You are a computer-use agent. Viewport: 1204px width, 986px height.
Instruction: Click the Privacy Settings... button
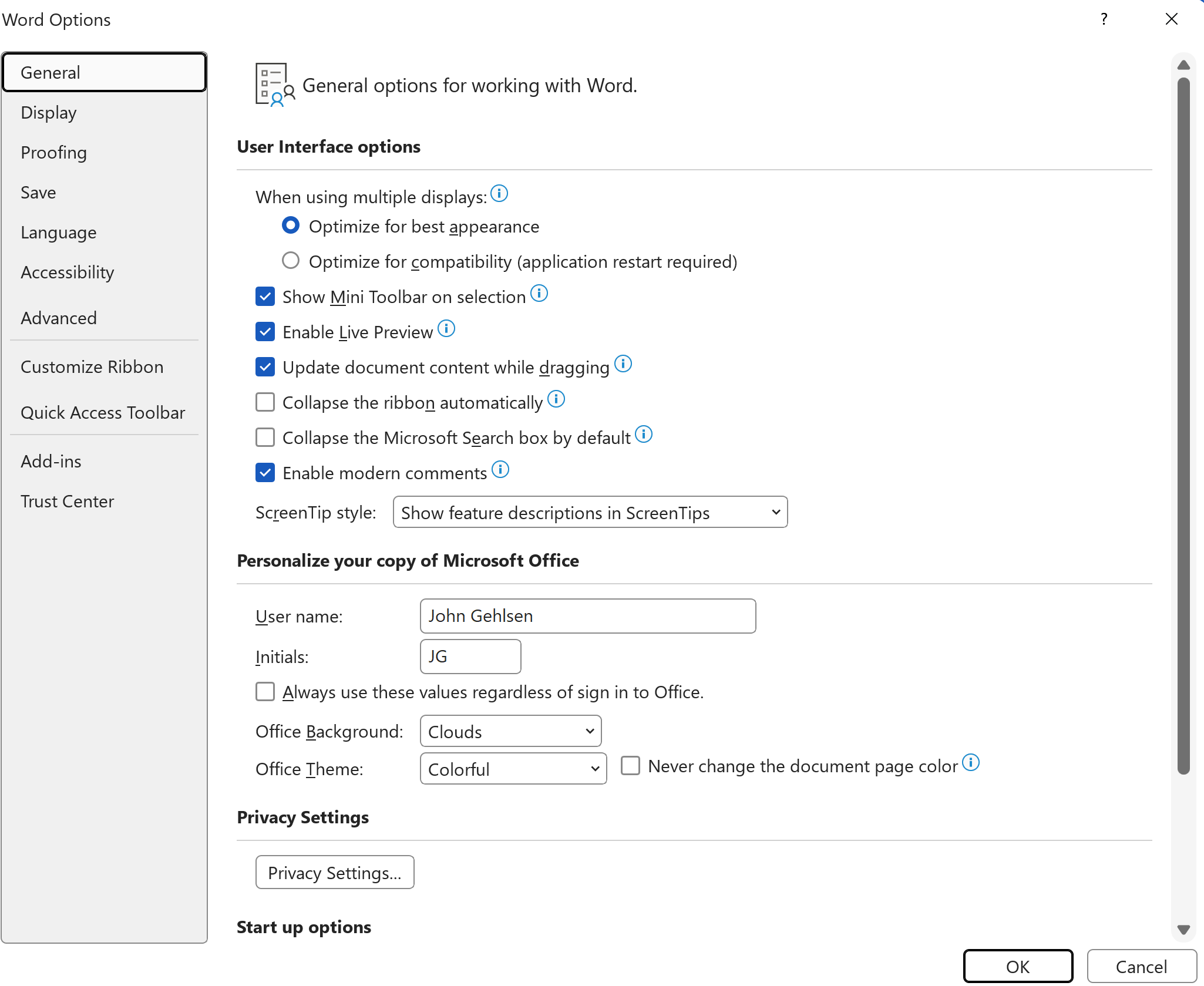[335, 873]
